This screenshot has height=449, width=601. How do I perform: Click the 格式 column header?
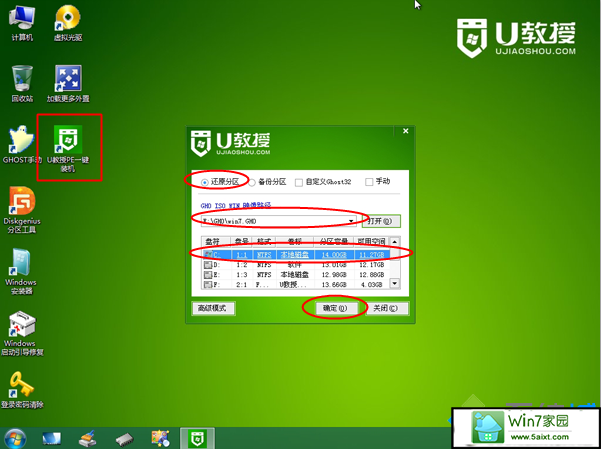[x=264, y=242]
